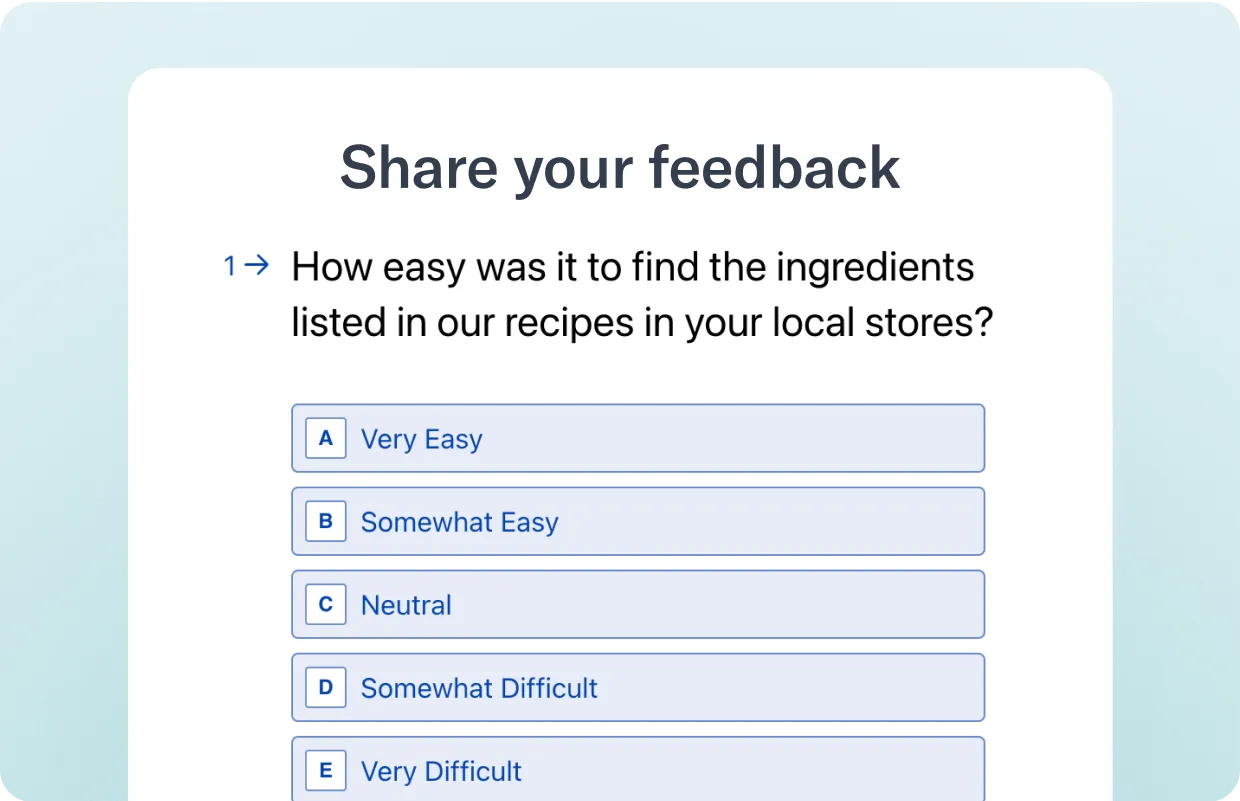The image size is (1240, 801).
Task: Choose the 'Very Difficult' answer option
Action: pyautogui.click(x=638, y=770)
